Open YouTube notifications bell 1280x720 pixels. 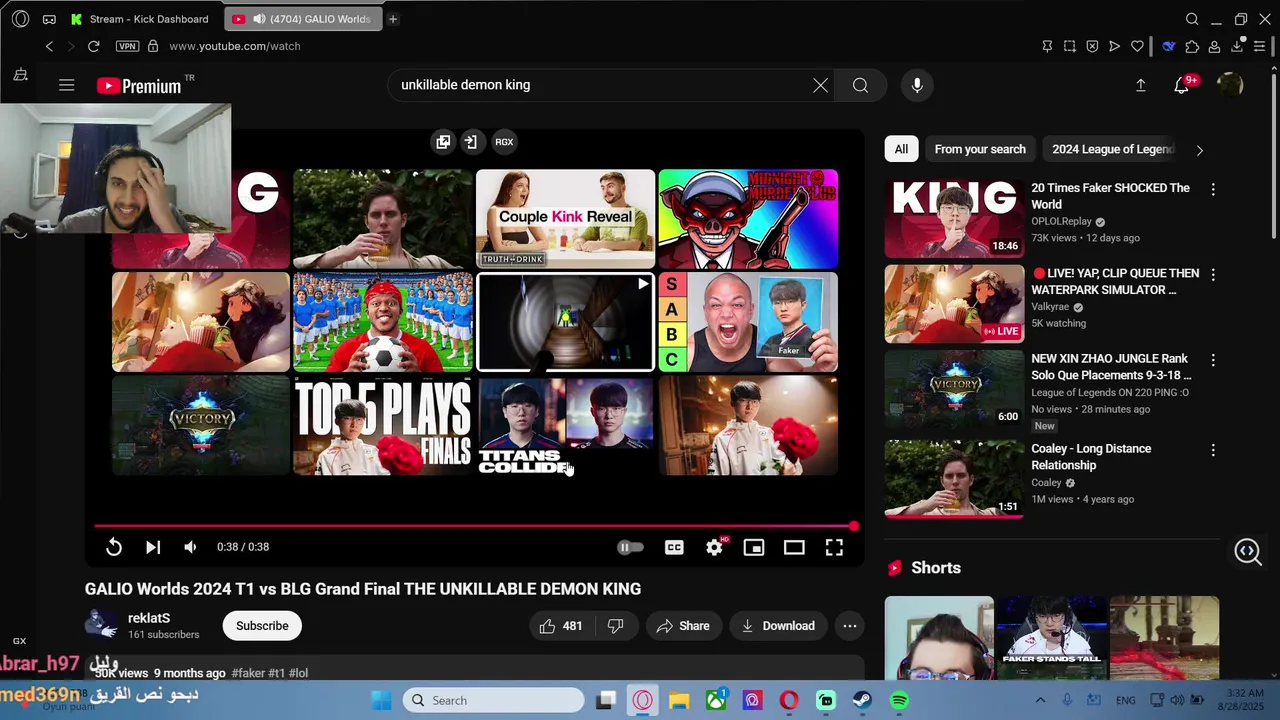click(1182, 86)
